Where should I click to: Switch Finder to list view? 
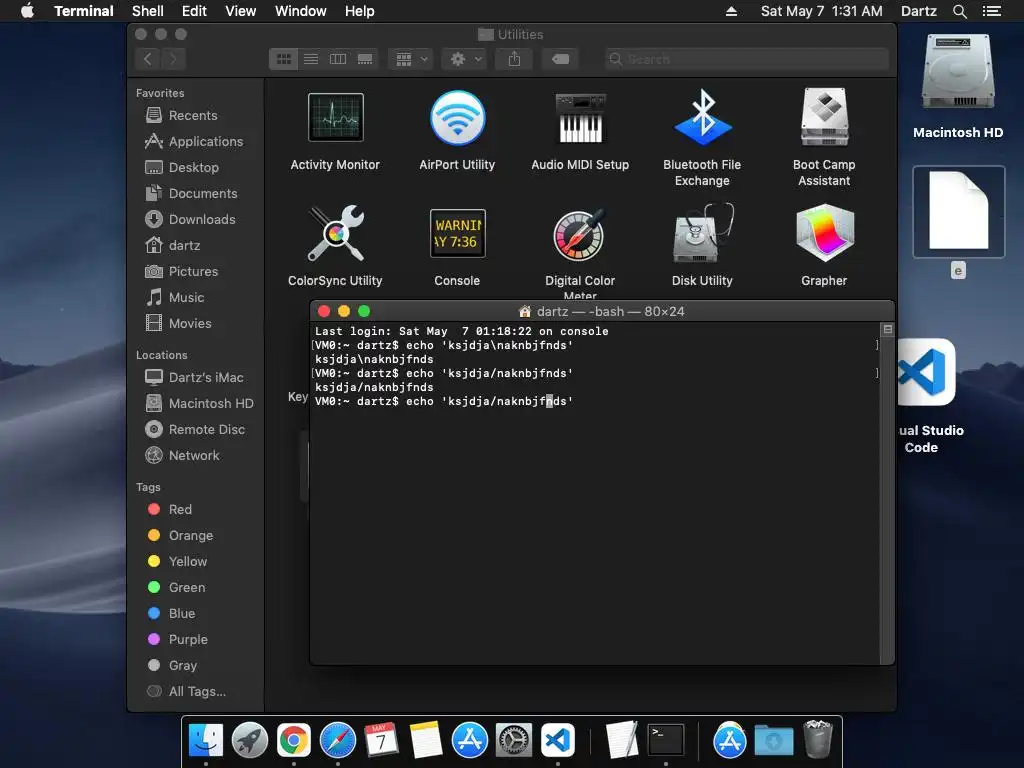(311, 59)
